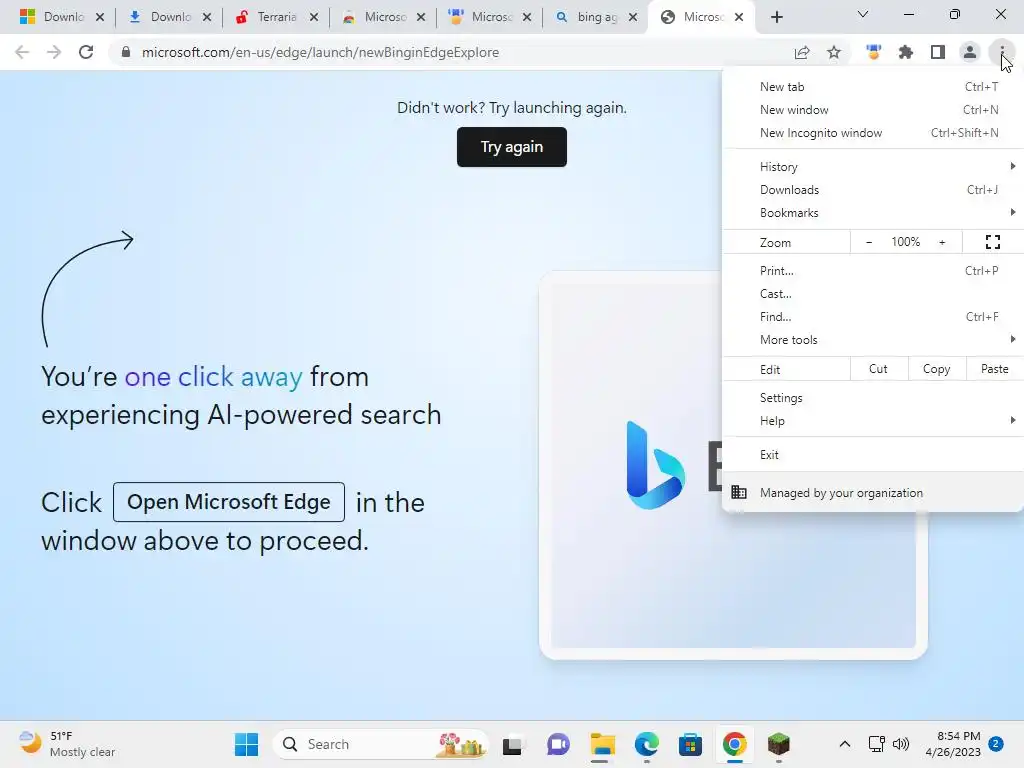Open File Explorer from taskbar
The width and height of the screenshot is (1024, 768).
coord(602,744)
